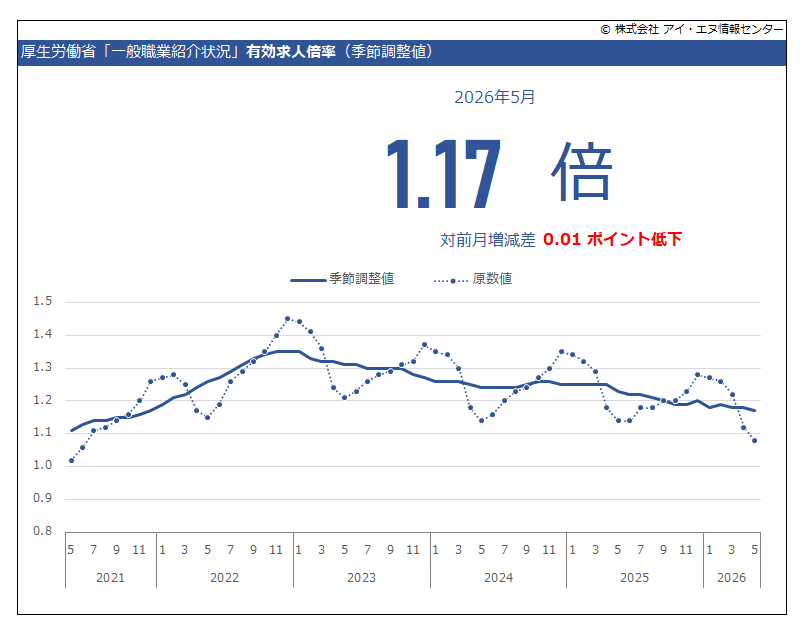Click the 季節調整値 legend entry

click(342, 279)
